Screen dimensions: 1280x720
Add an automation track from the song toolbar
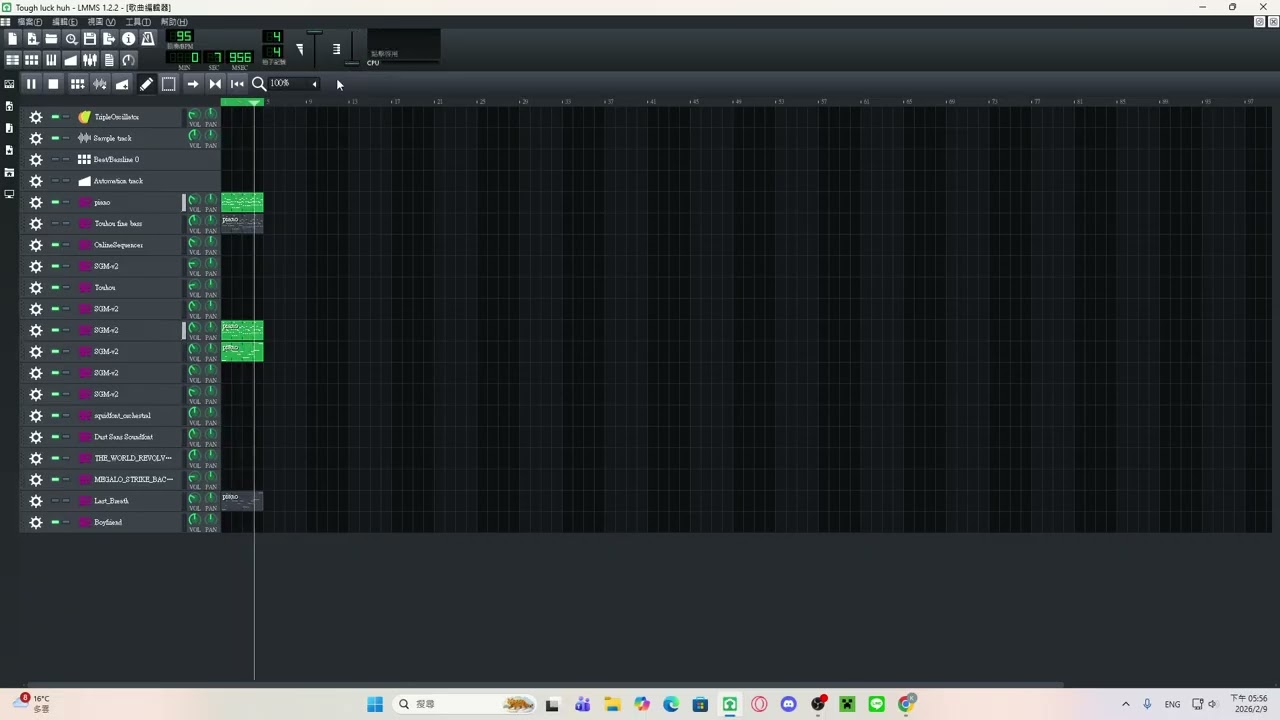click(122, 84)
